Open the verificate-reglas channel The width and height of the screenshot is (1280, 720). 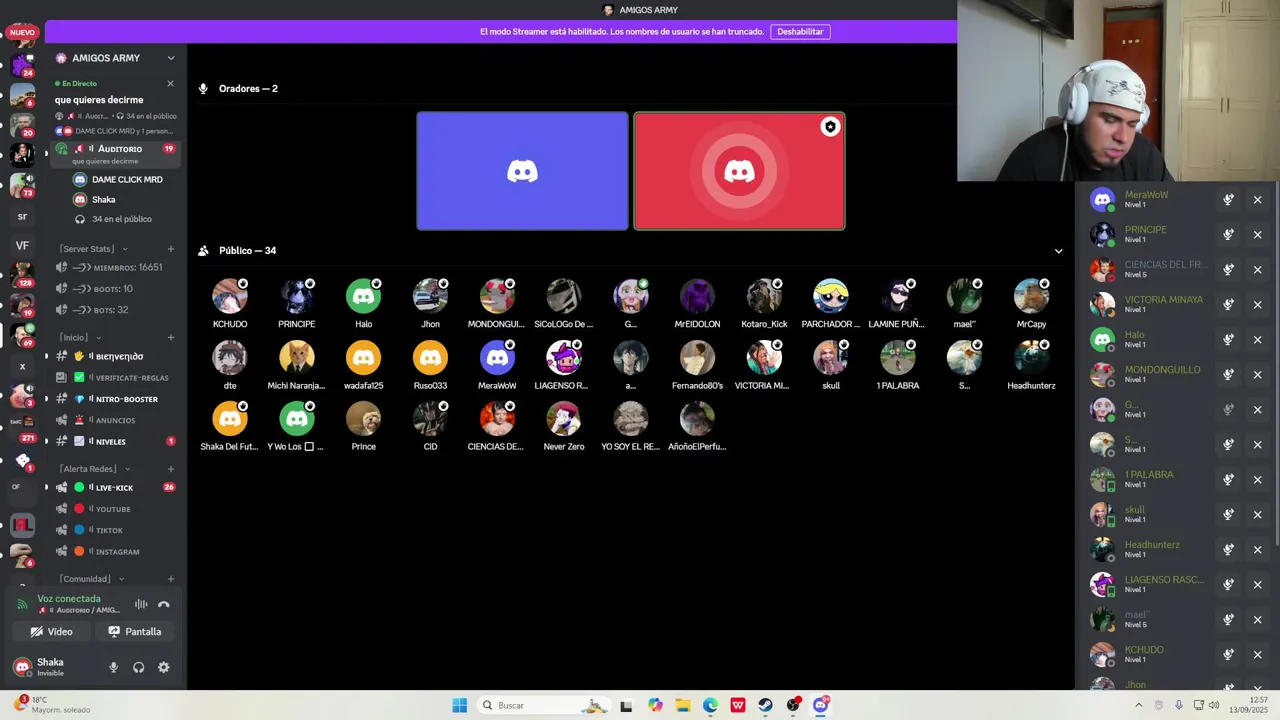[115, 378]
